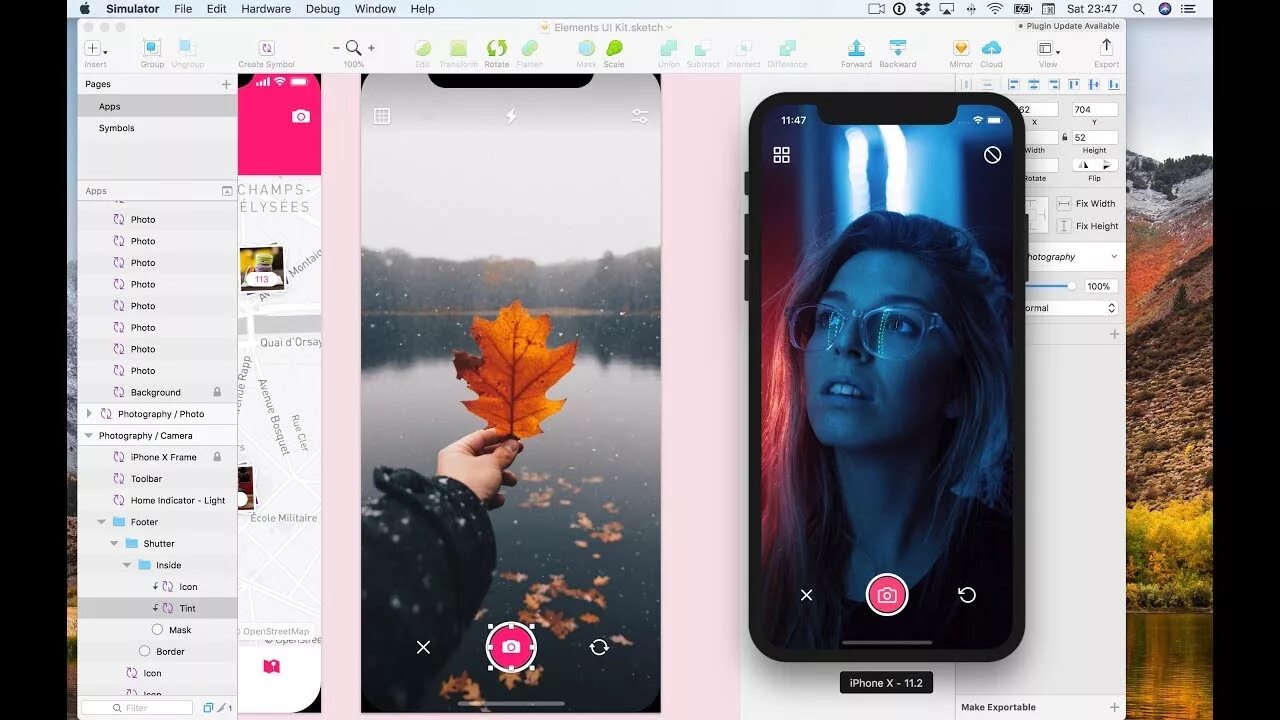The image size is (1280, 720).
Task: Toggle lock on Background layer
Action: [217, 392]
